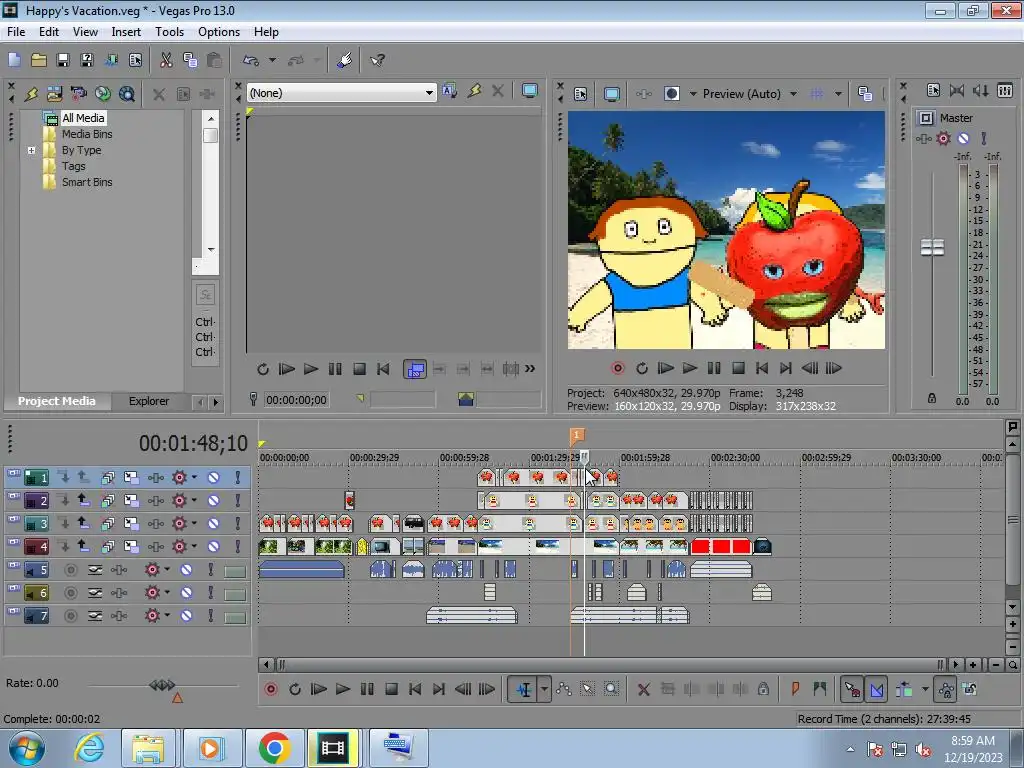Mute video track 3
Screen dimensions: 1024x768
(x=213, y=524)
